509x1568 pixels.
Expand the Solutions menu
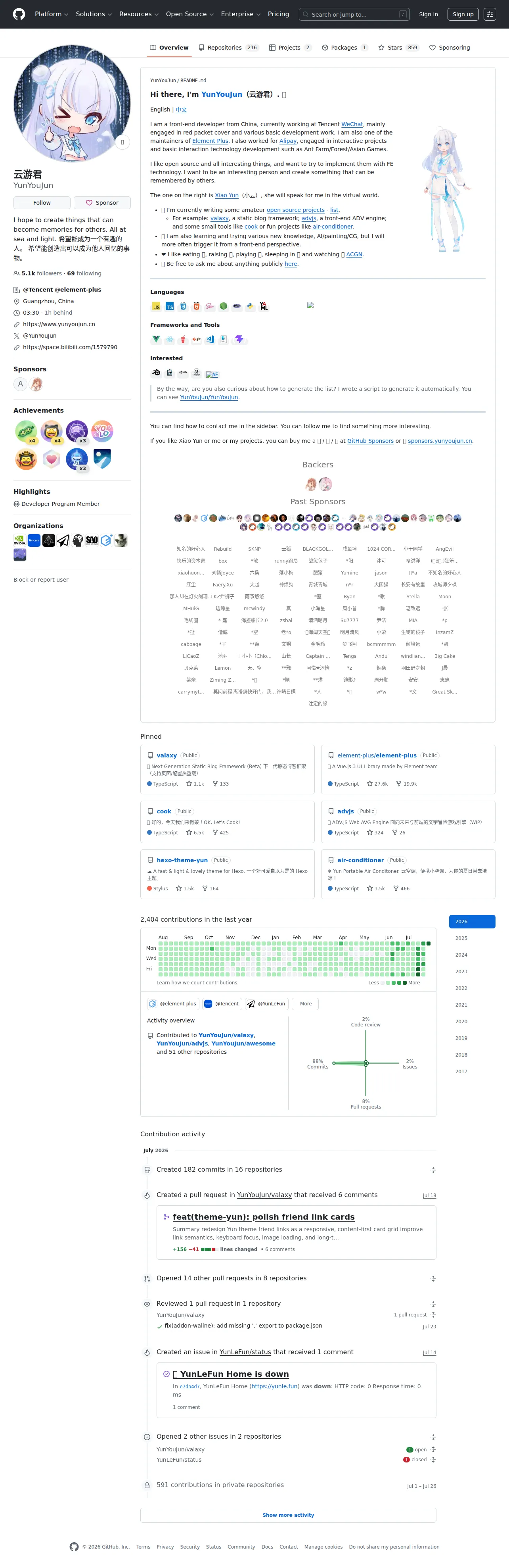[94, 14]
